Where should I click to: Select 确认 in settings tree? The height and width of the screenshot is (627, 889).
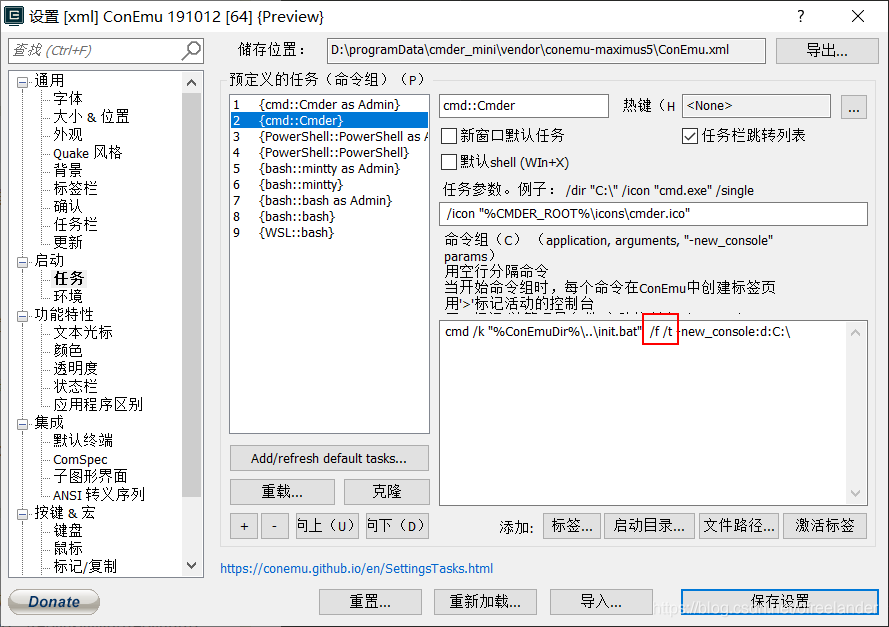68,206
